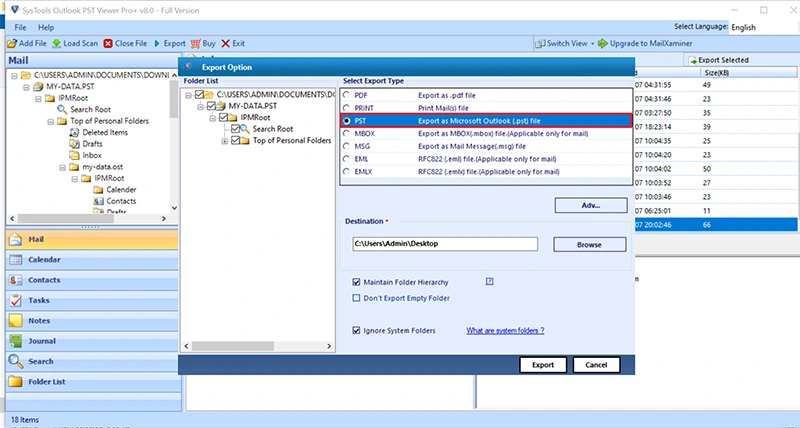Click the Browse button

click(x=589, y=244)
